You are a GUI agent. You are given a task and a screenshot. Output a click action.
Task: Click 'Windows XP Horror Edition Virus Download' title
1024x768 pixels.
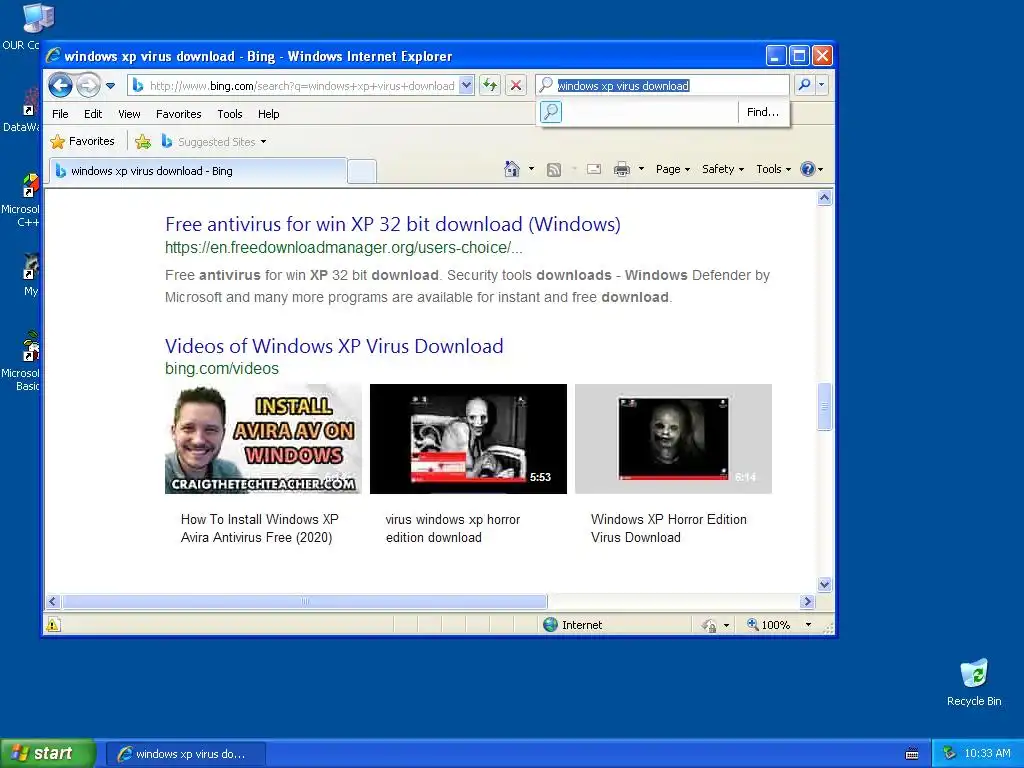[669, 528]
